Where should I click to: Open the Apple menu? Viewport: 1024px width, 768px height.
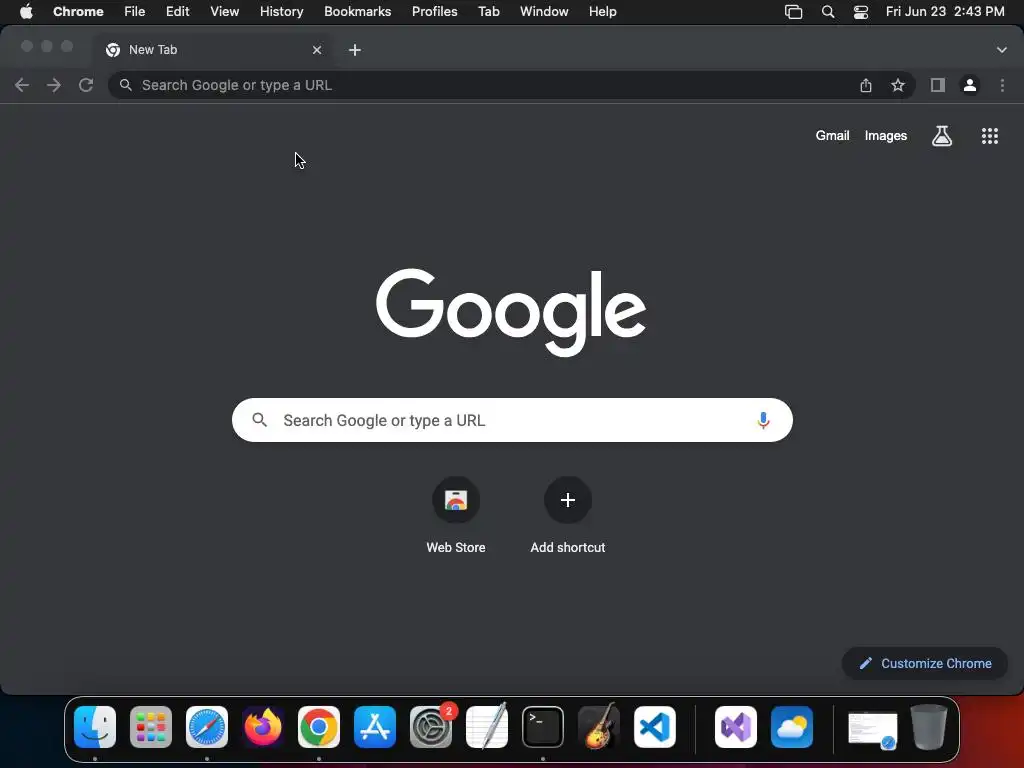tap(26, 11)
